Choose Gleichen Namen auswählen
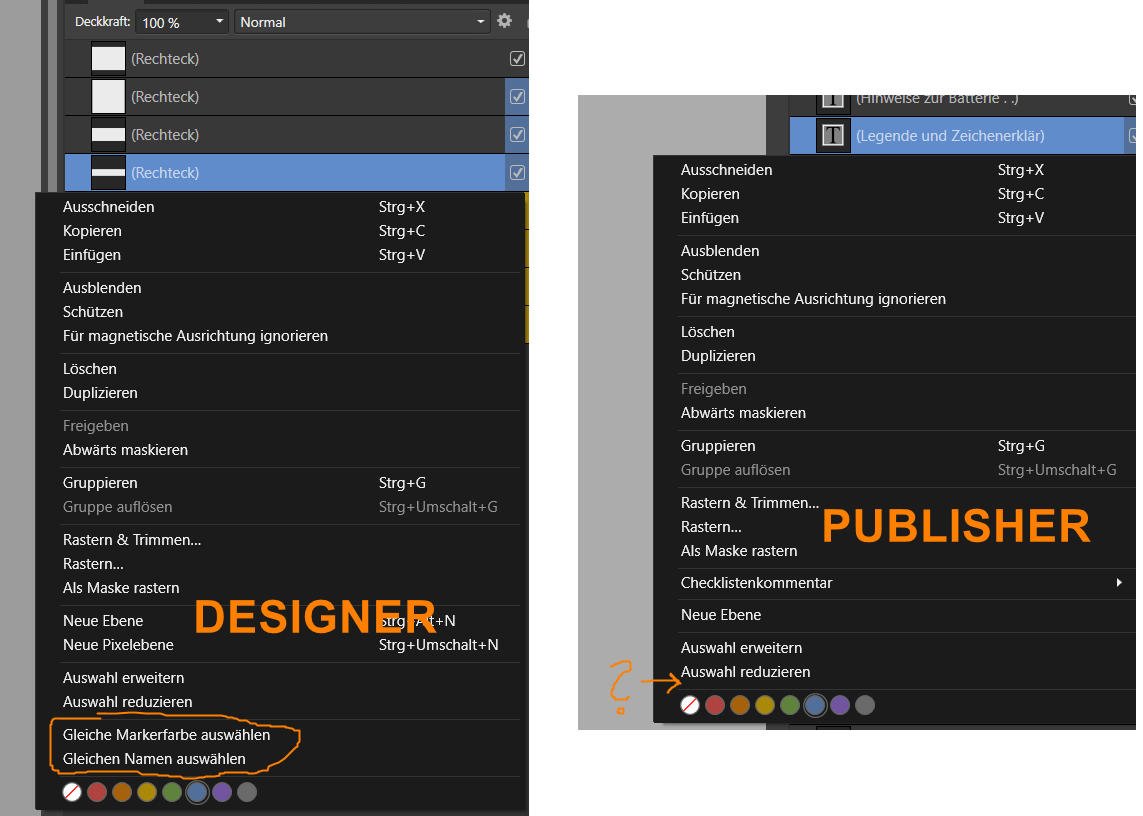Screen dimensions: 1143x816 coord(154,759)
